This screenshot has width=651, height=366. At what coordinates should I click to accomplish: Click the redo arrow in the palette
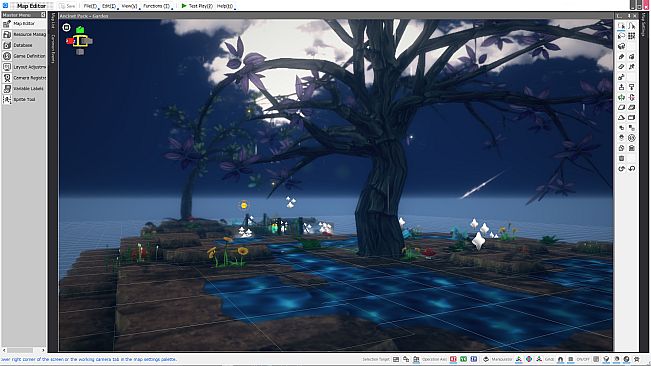[622, 168]
